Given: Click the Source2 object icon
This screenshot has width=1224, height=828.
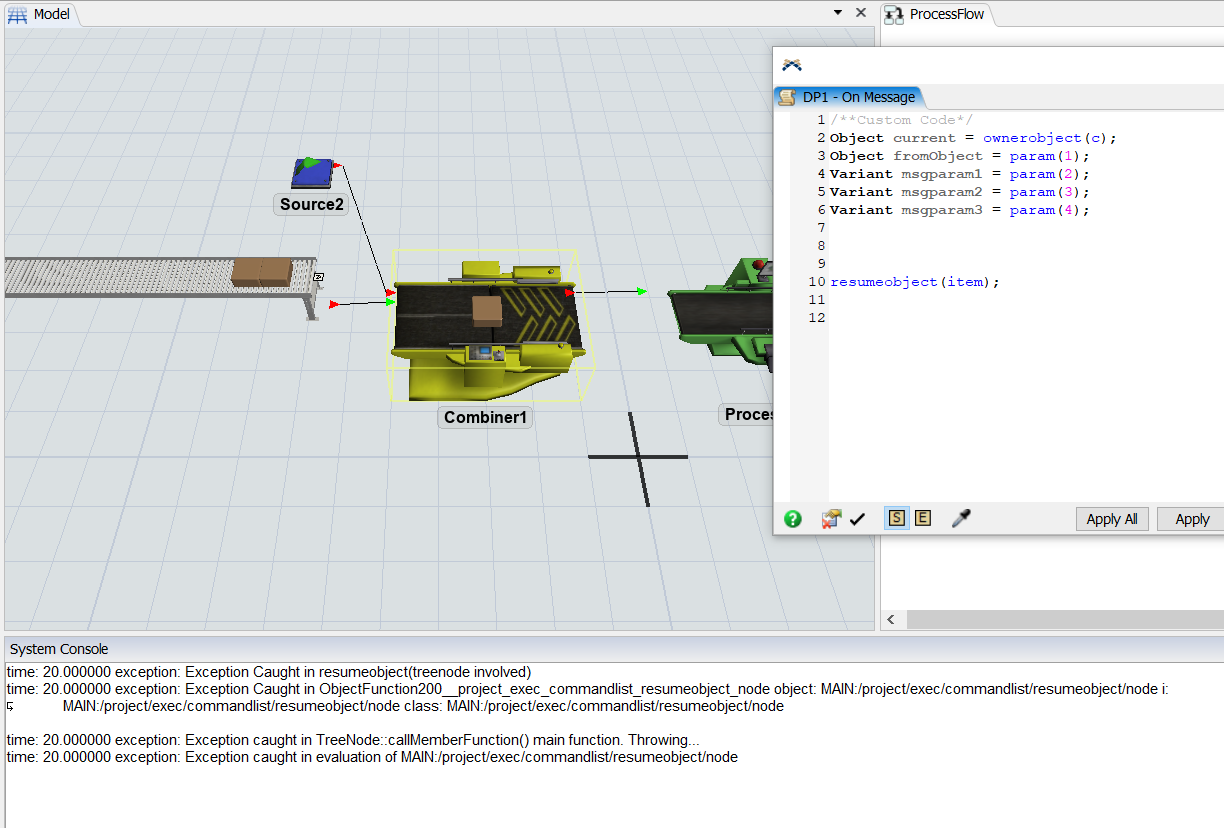Looking at the screenshot, I should [x=311, y=173].
